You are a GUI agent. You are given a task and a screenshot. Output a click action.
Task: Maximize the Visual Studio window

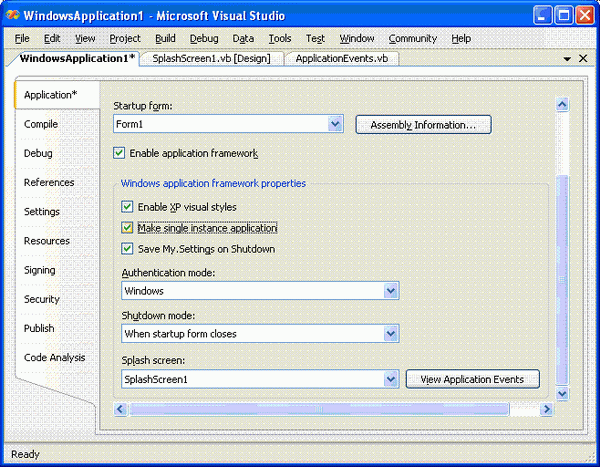[x=564, y=15]
